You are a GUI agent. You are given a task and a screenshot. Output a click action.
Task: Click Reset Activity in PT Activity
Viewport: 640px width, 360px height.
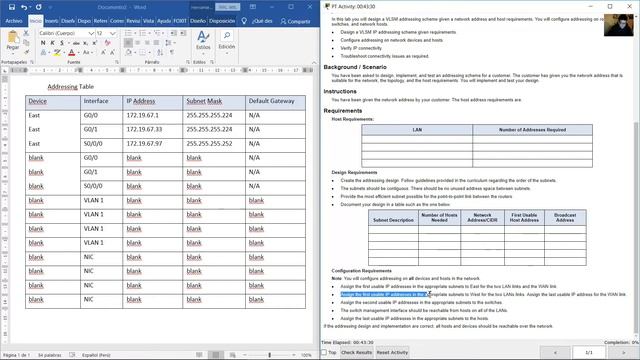click(392, 352)
